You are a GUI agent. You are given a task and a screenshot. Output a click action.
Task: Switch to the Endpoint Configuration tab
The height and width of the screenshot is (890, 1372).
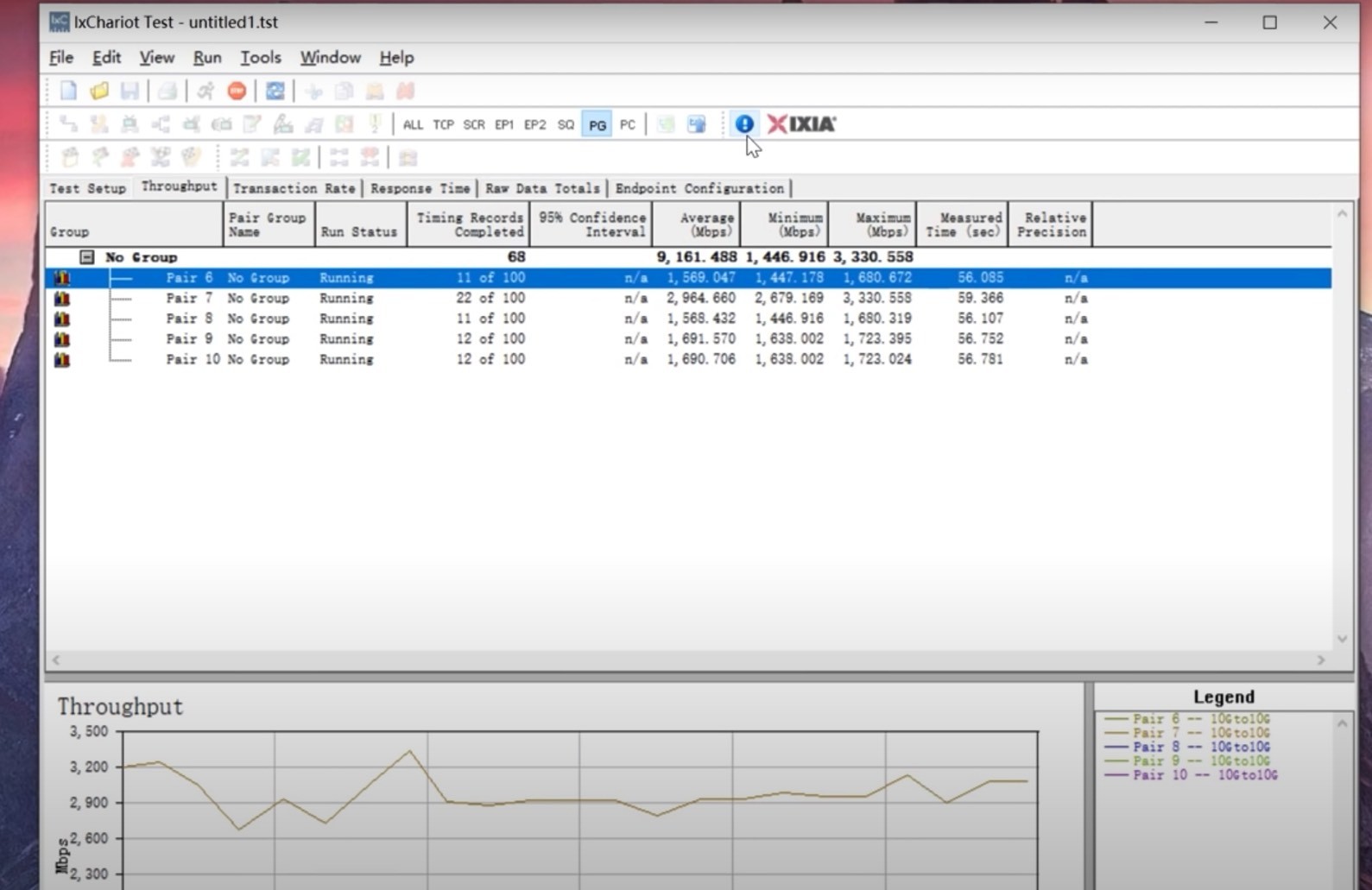pos(699,188)
